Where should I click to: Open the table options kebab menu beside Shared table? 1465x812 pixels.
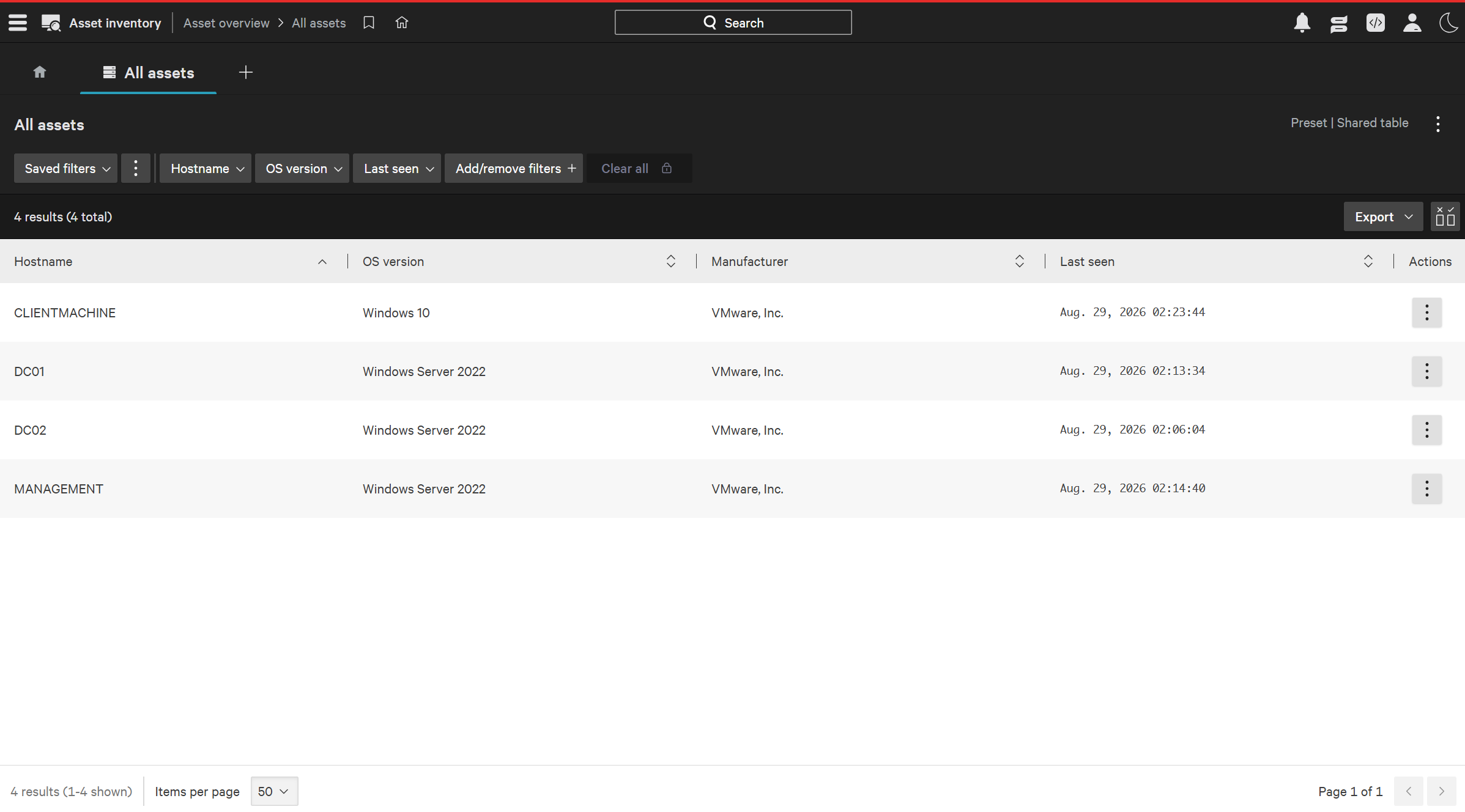coord(1438,124)
